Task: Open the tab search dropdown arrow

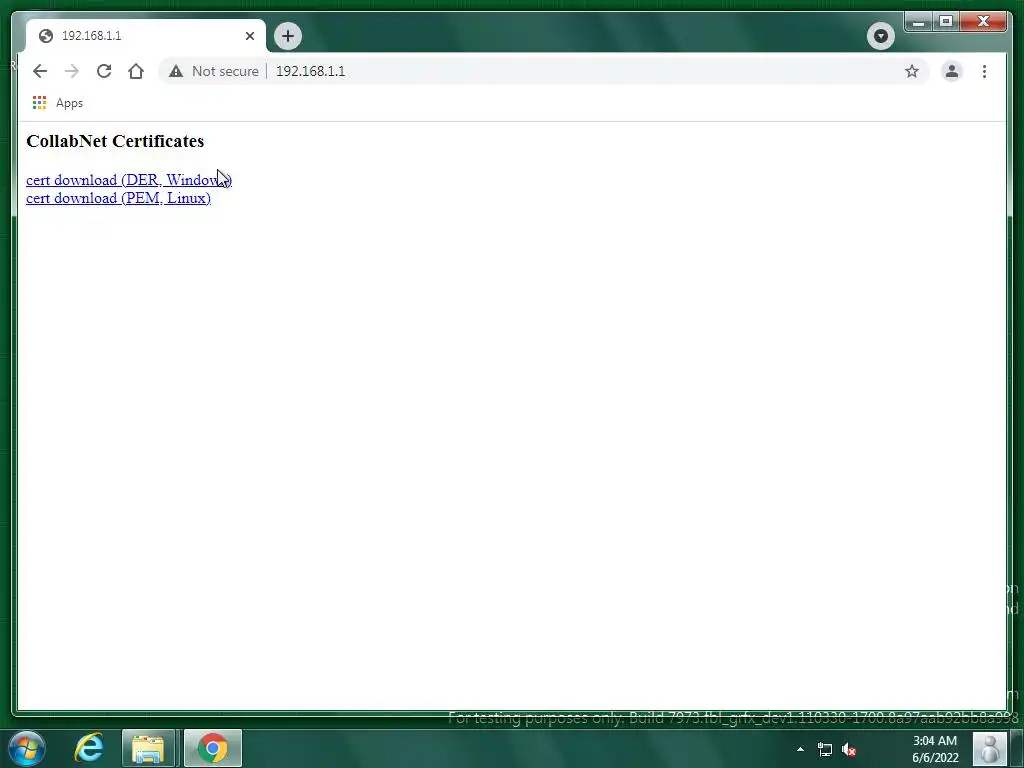Action: coord(880,36)
